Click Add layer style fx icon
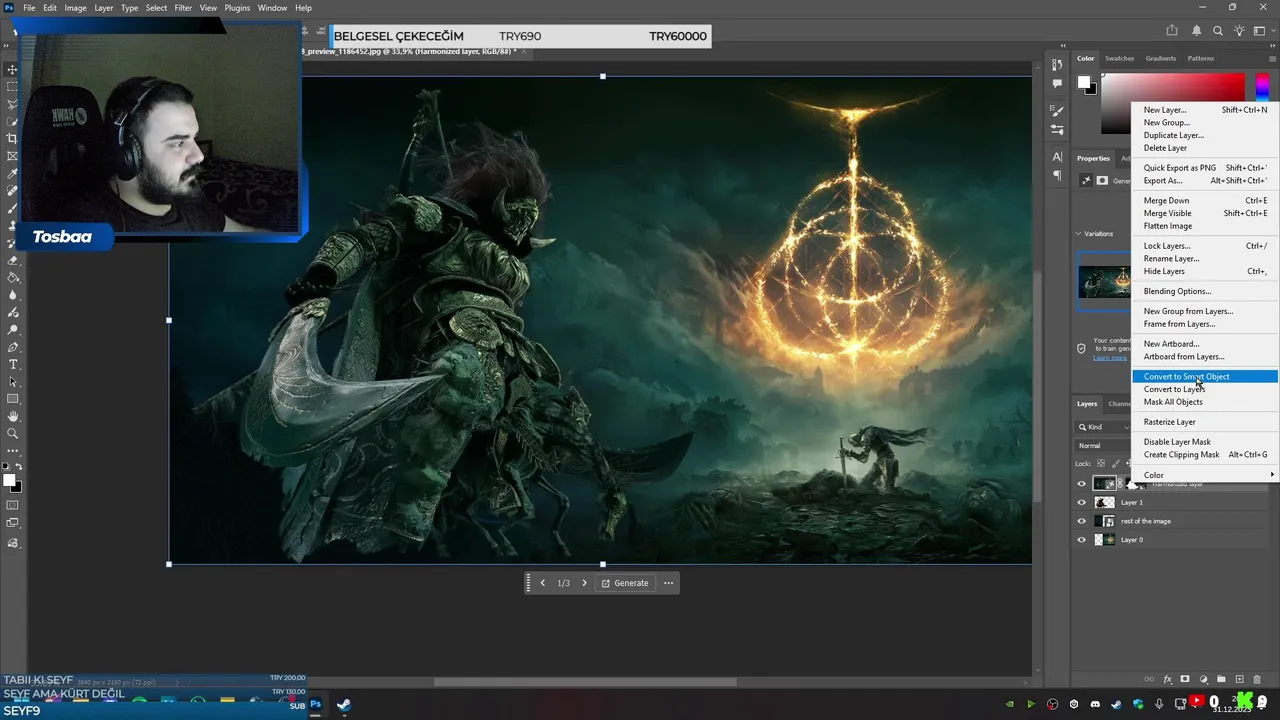Viewport: 1280px width, 720px height. point(1168,679)
